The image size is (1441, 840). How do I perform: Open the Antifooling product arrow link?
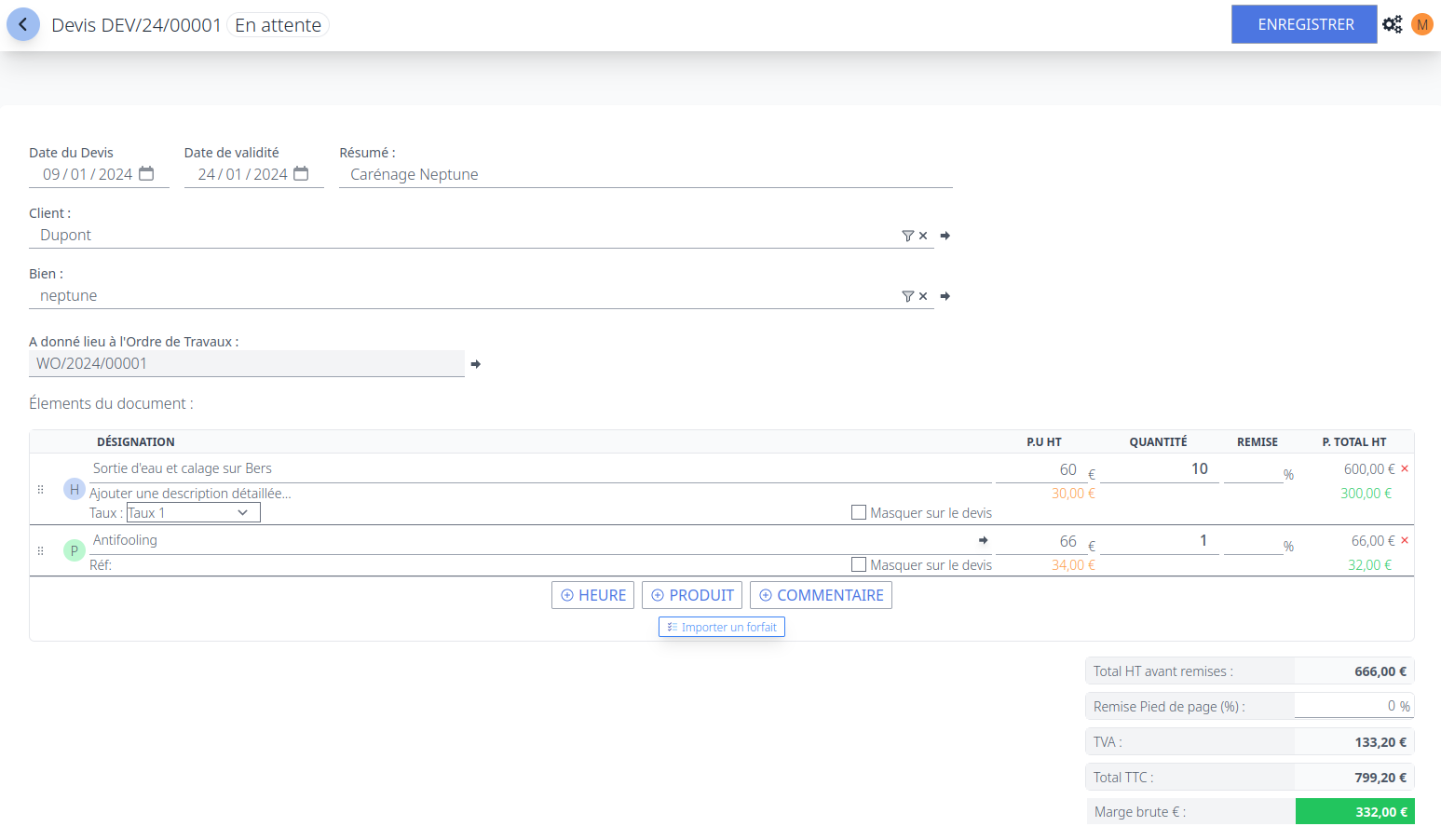coord(983,540)
